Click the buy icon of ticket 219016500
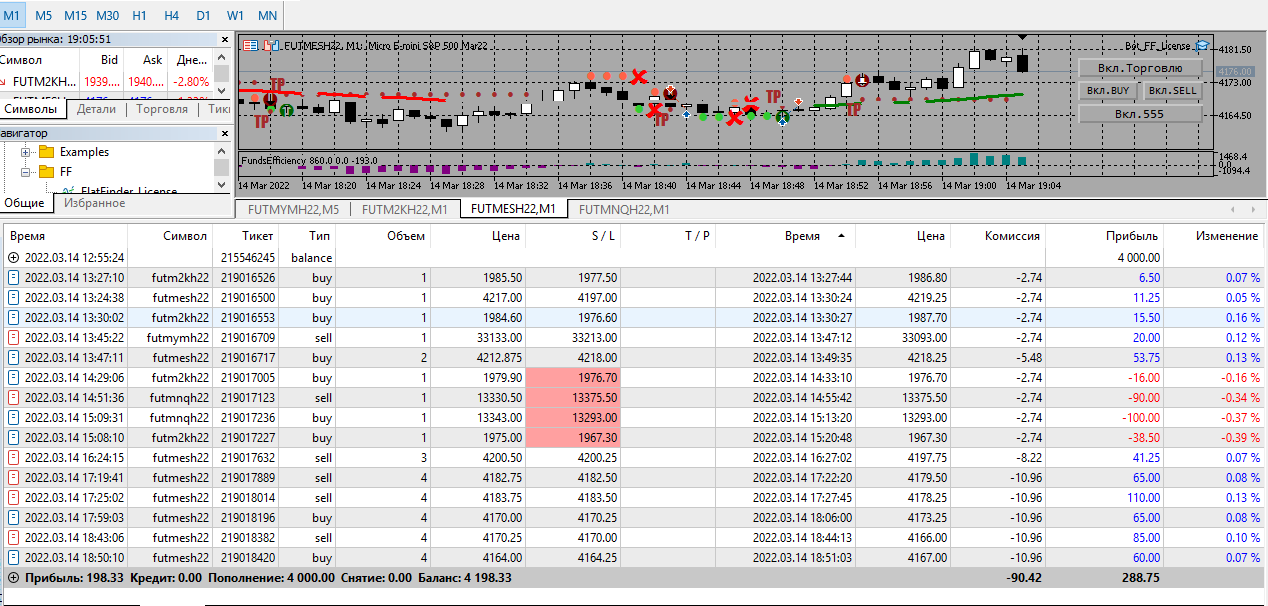 point(13,297)
